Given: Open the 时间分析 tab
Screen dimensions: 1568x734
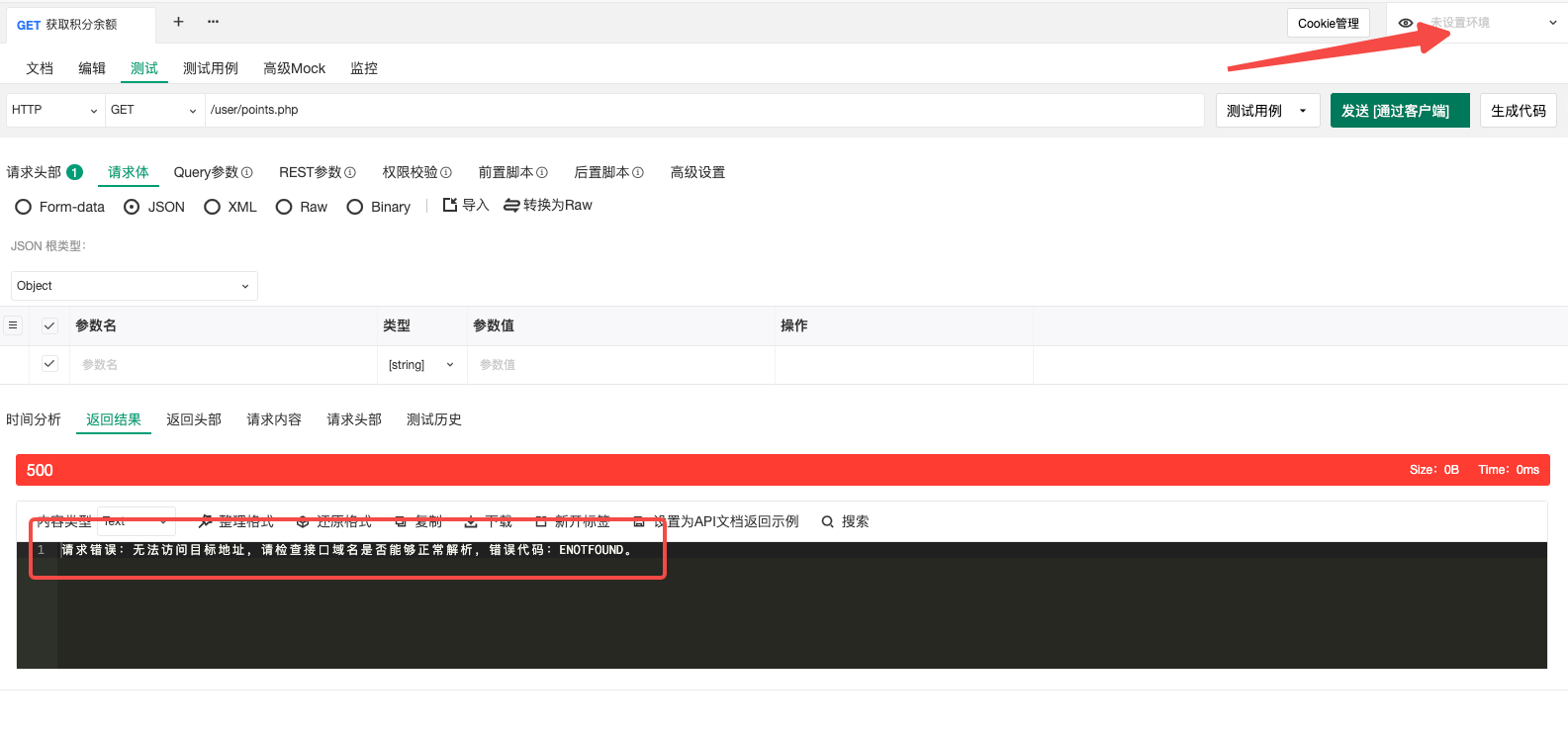Looking at the screenshot, I should 34,419.
